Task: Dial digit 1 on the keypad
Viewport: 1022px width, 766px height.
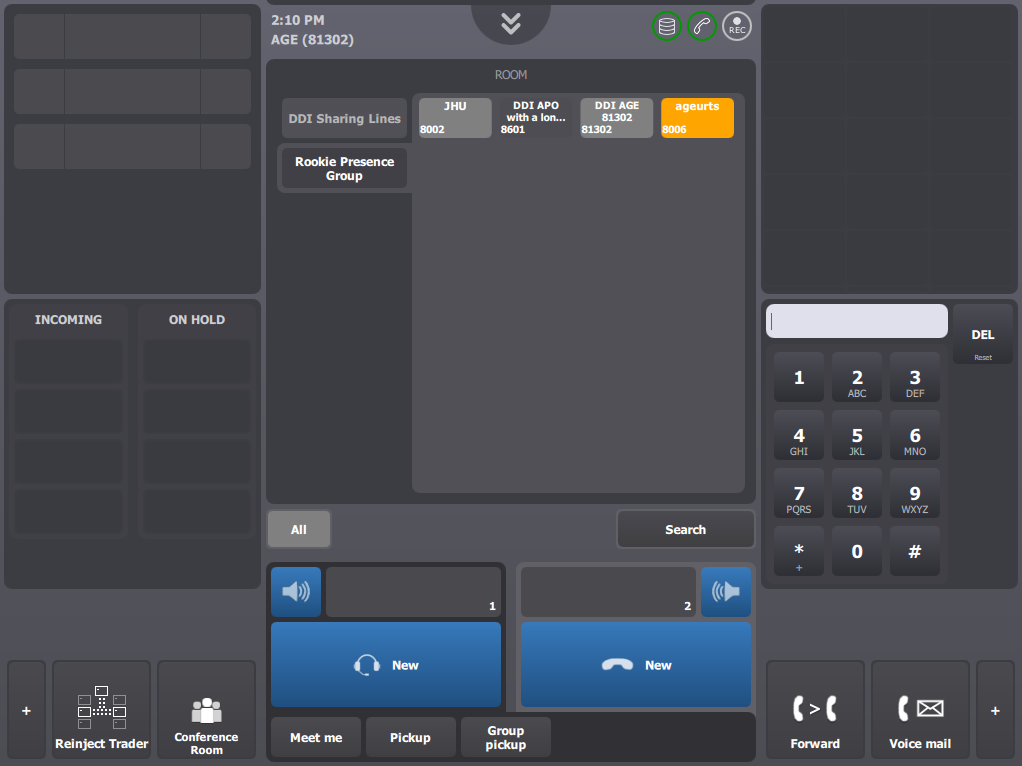Action: click(799, 377)
